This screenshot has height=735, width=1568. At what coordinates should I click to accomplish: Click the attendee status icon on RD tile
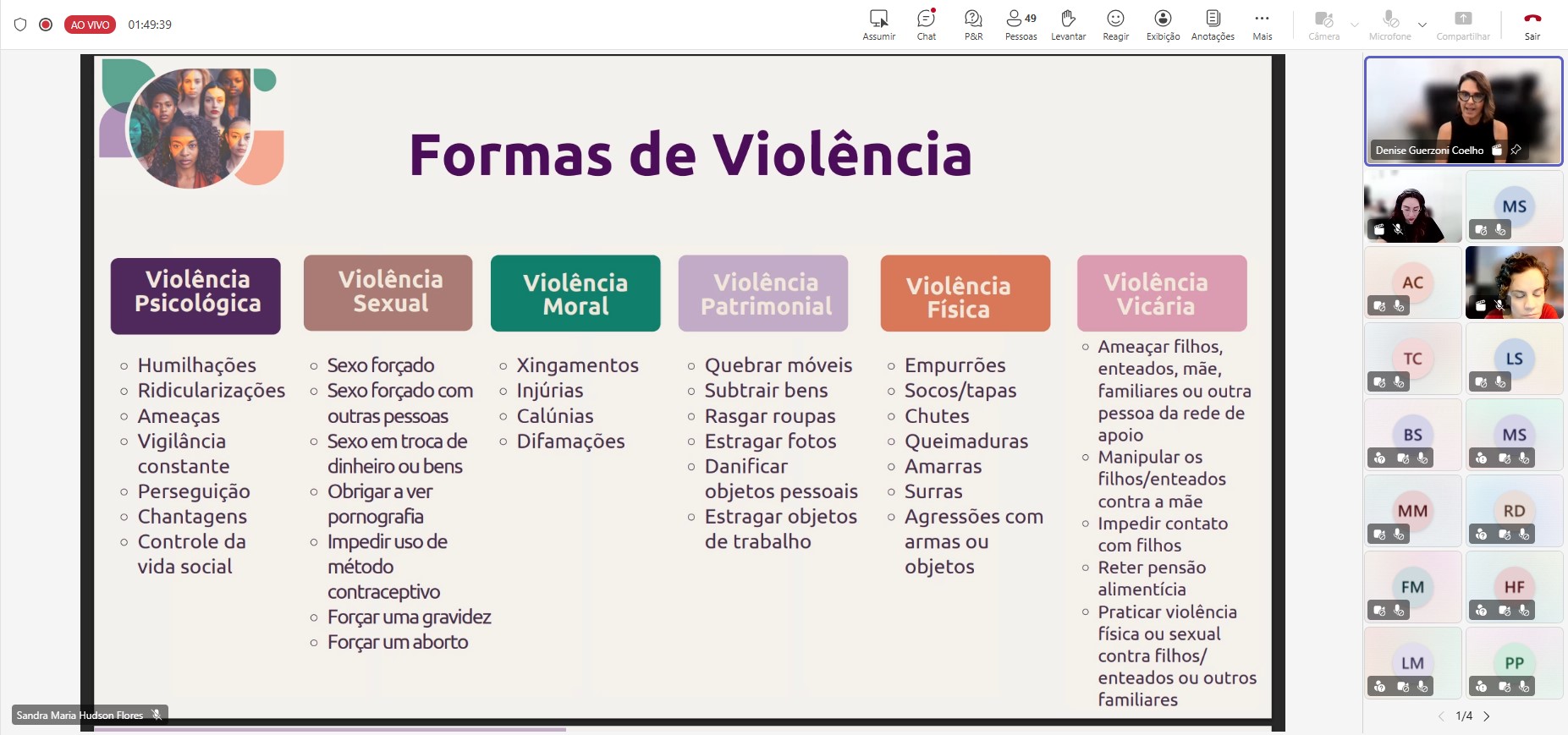coord(1481,535)
